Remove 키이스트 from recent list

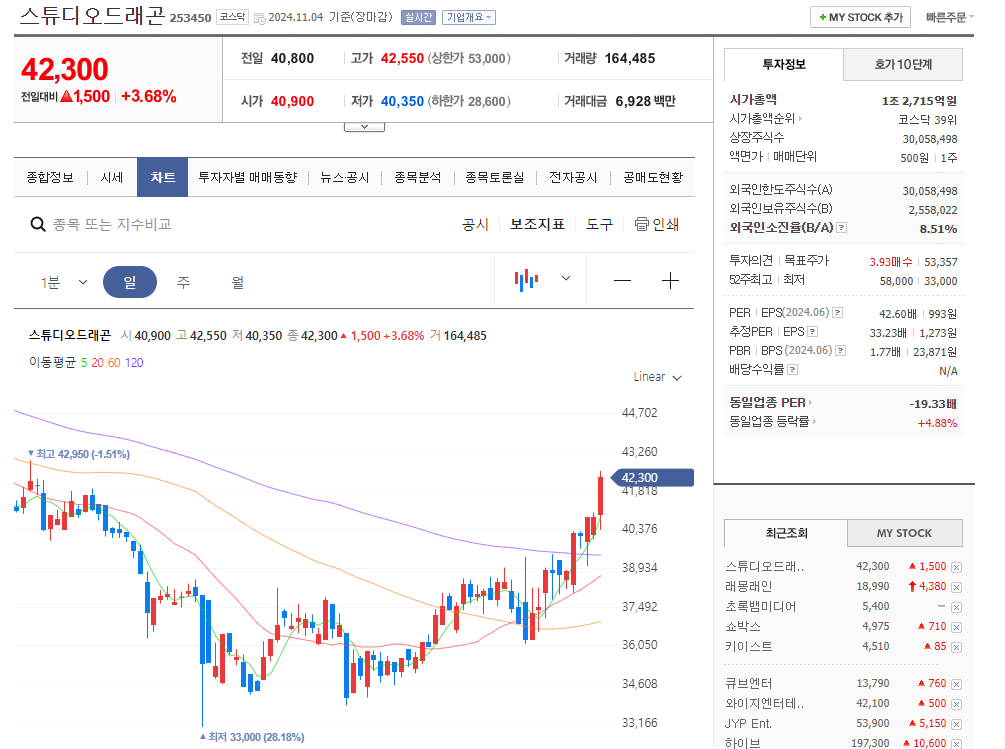(x=956, y=646)
